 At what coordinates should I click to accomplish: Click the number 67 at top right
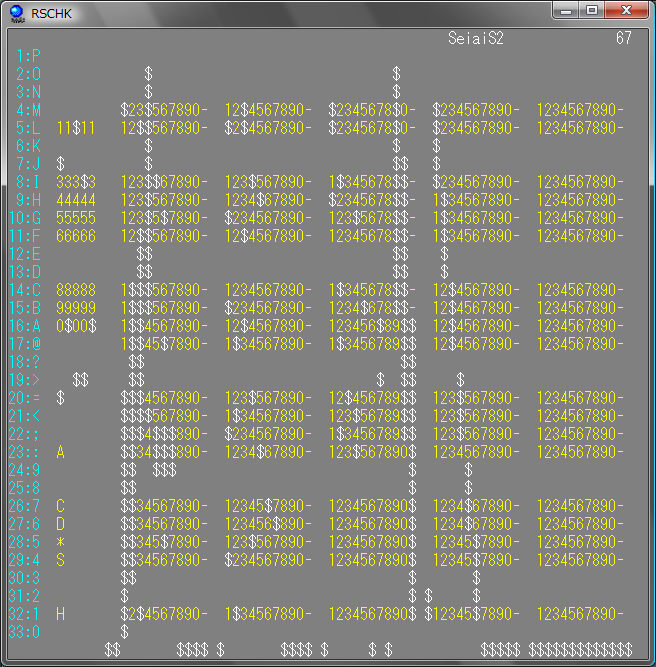(x=624, y=38)
